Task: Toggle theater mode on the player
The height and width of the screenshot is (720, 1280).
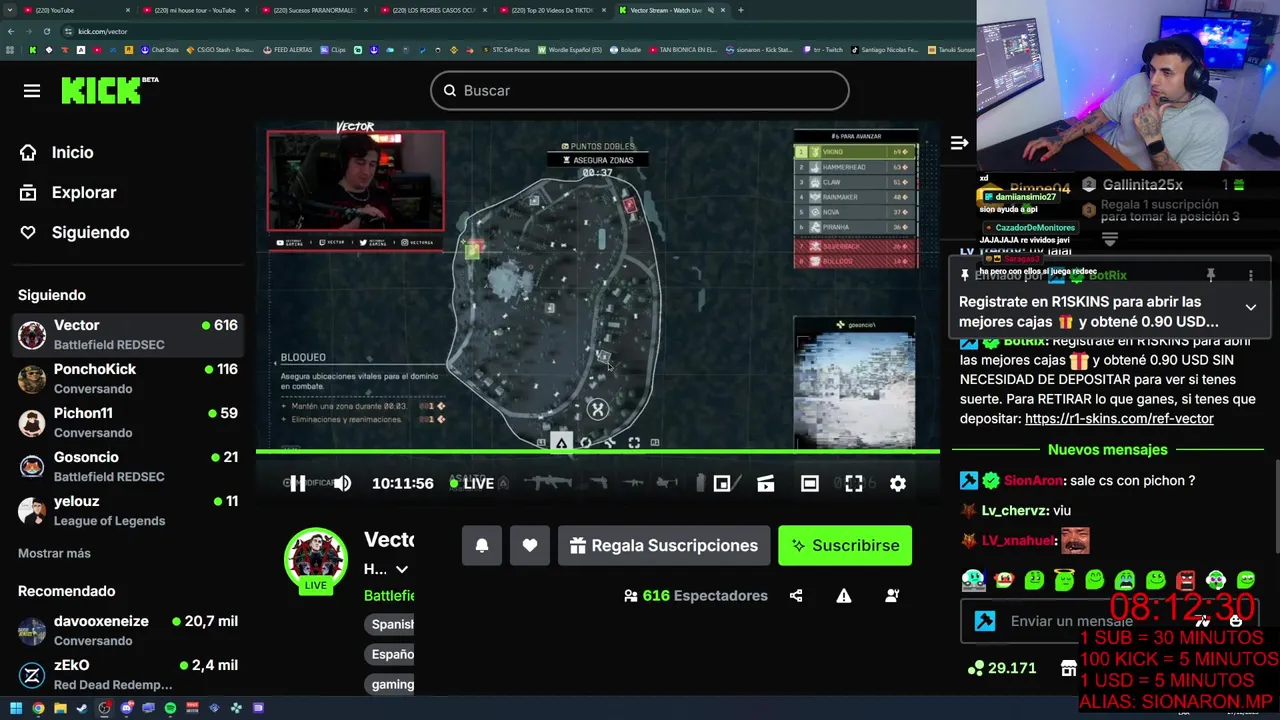Action: click(x=810, y=484)
